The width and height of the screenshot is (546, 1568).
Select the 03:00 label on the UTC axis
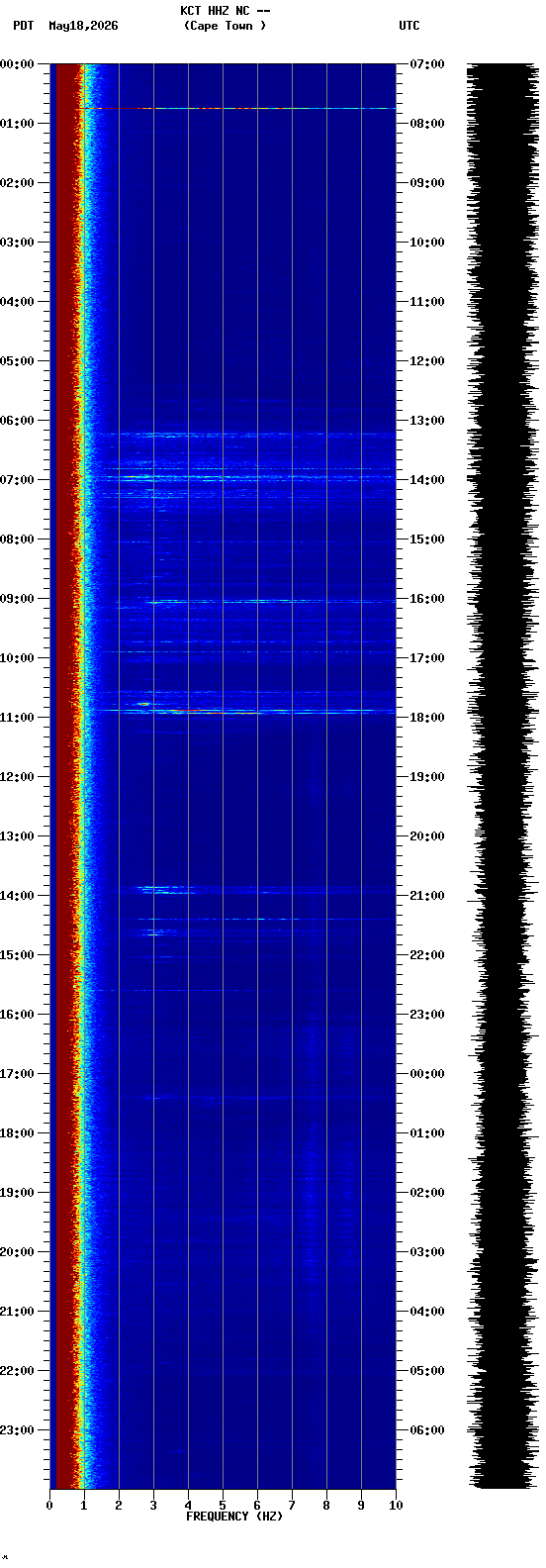coord(427,1252)
